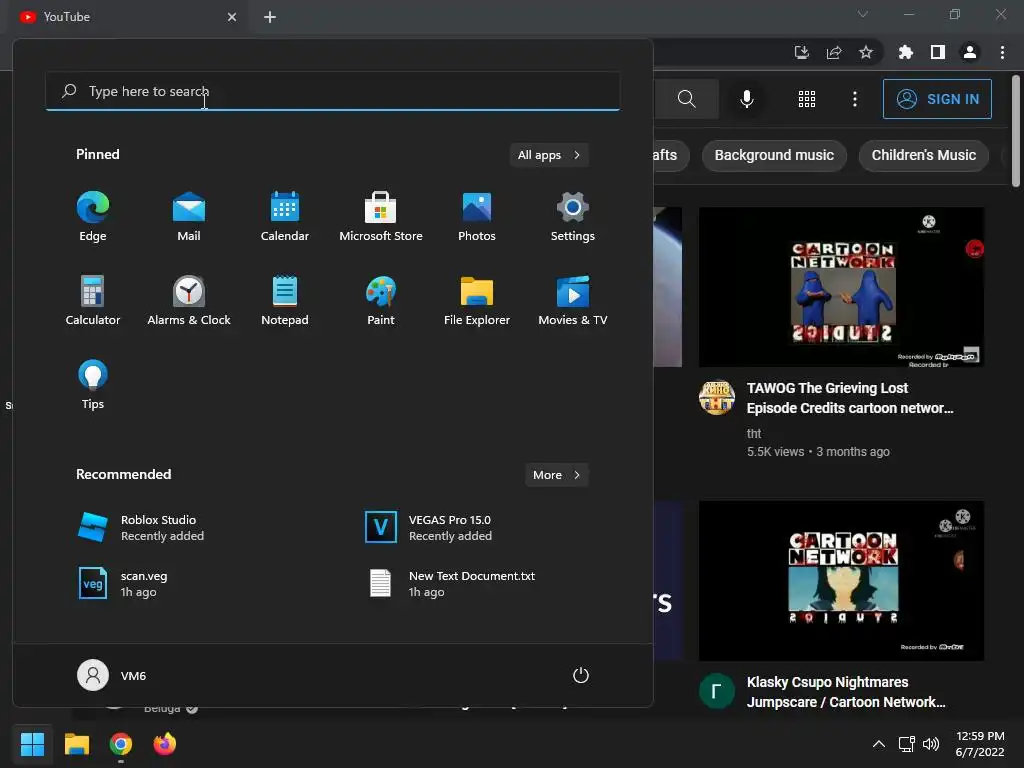This screenshot has height=768, width=1024.
Task: Launch Calendar from pinned apps
Action: pyautogui.click(x=285, y=217)
